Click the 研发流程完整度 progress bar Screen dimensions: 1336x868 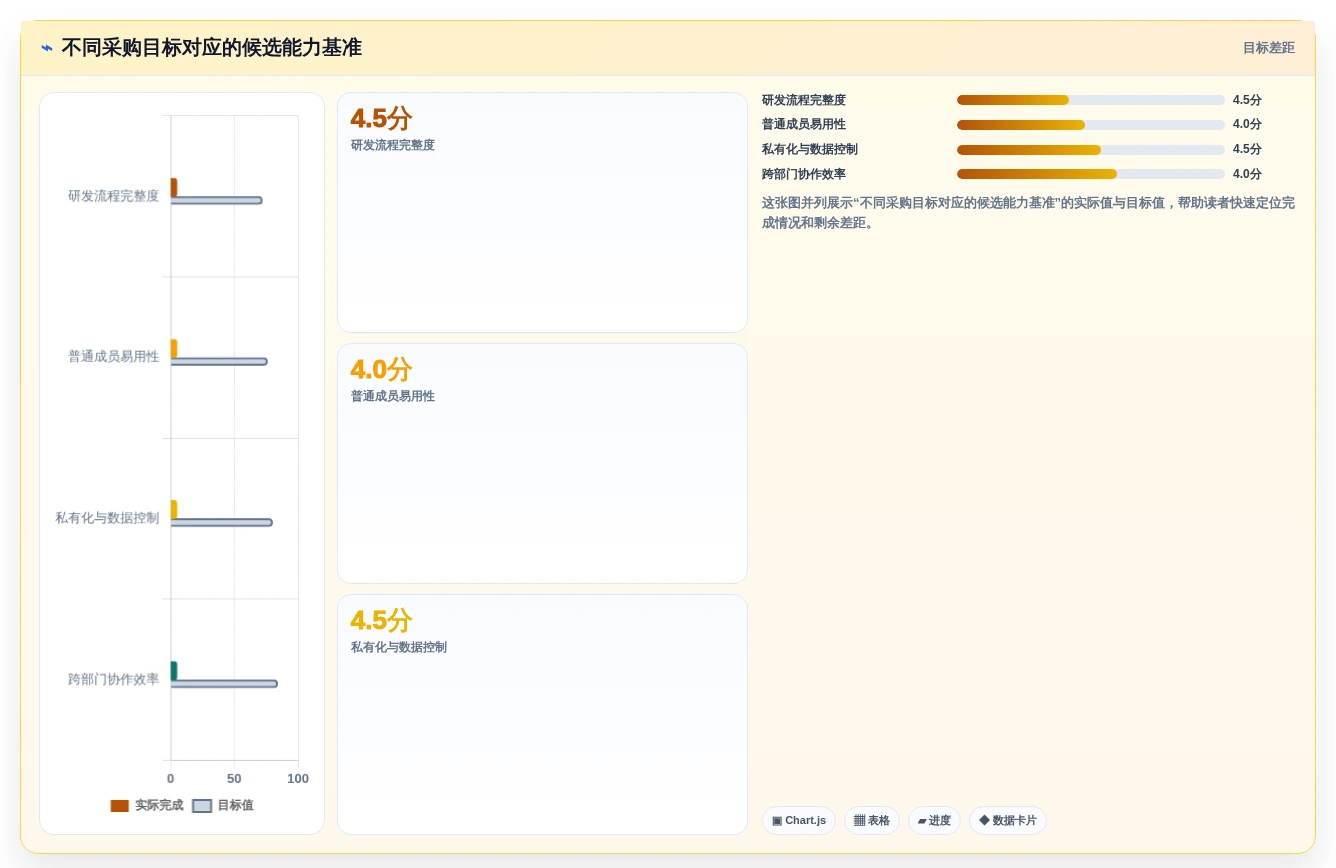coord(1090,100)
